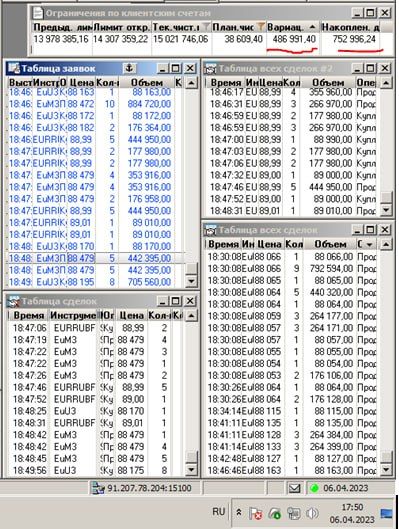The image size is (399, 529).
Task: Open the filter dropdown in Таблица всех сделок header
Action: point(370,244)
